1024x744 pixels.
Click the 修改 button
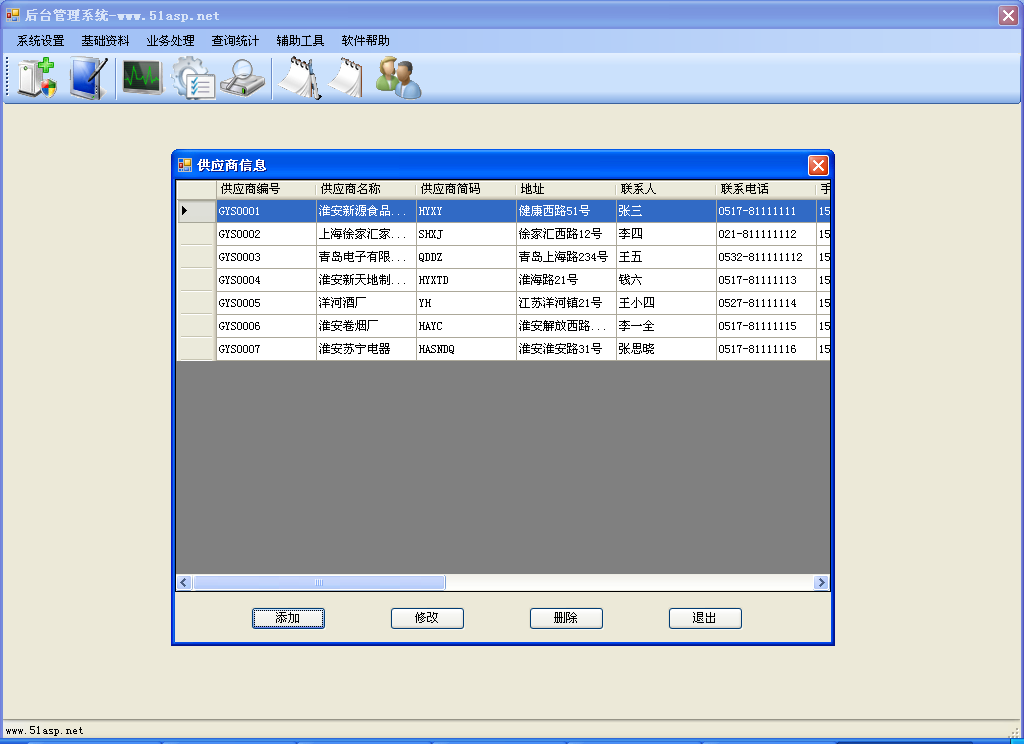coord(427,618)
